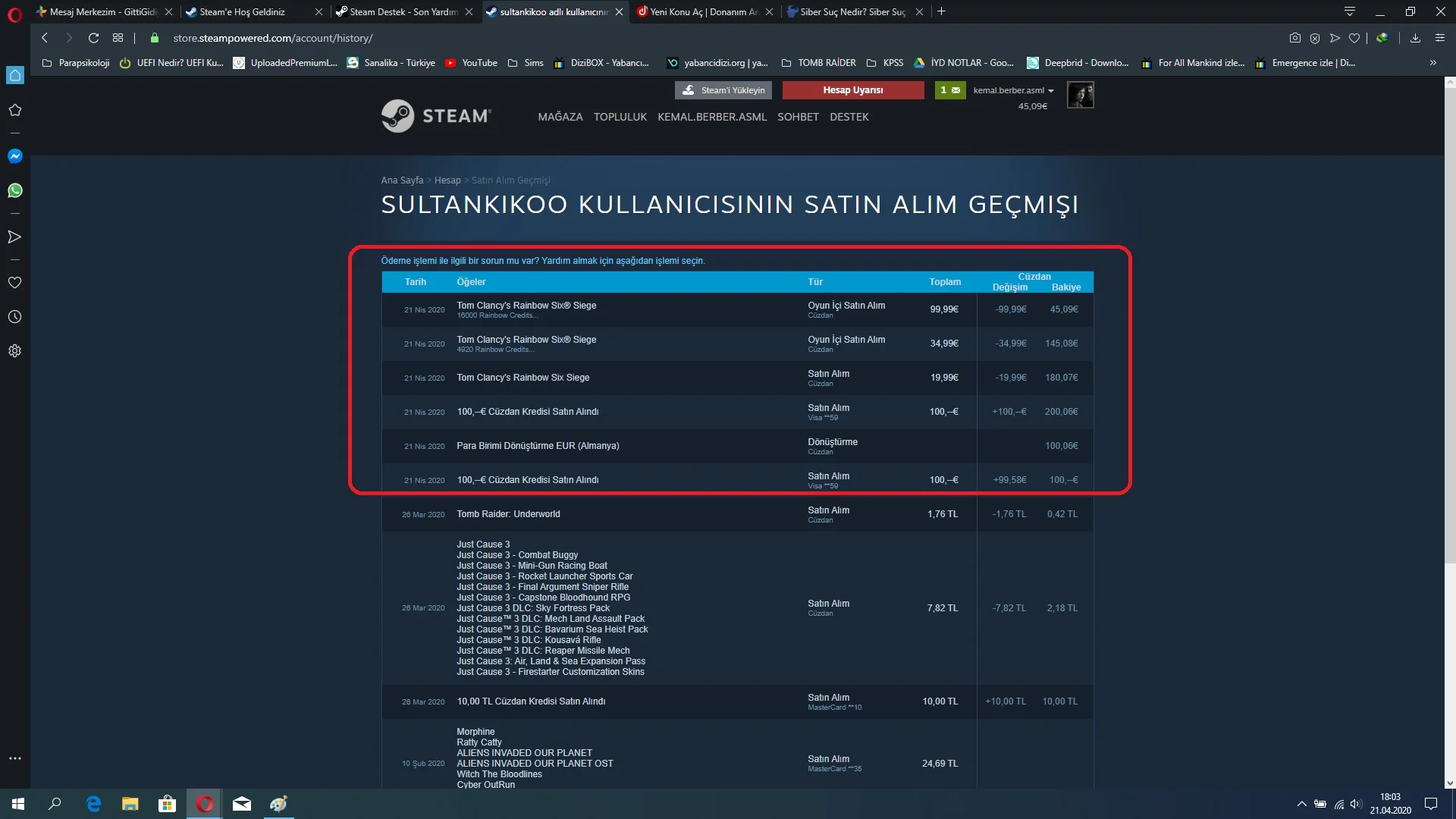The width and height of the screenshot is (1456, 819).
Task: Send page via the My Flow arrow icon
Action: (1335, 37)
